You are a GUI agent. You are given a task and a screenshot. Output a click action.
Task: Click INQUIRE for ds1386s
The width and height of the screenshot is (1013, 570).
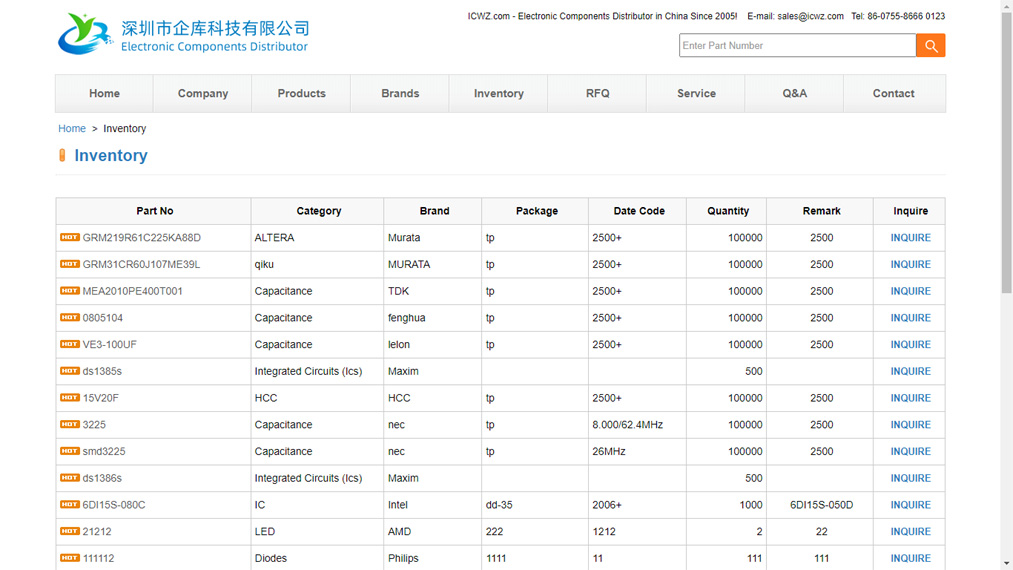point(910,478)
